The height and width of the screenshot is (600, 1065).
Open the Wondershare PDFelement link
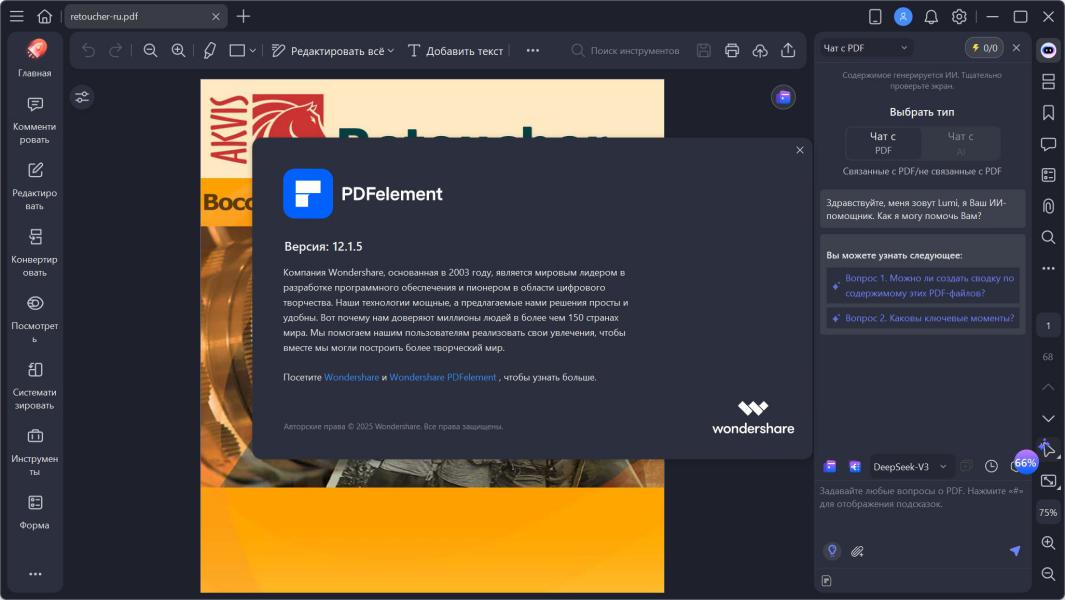click(x=443, y=377)
